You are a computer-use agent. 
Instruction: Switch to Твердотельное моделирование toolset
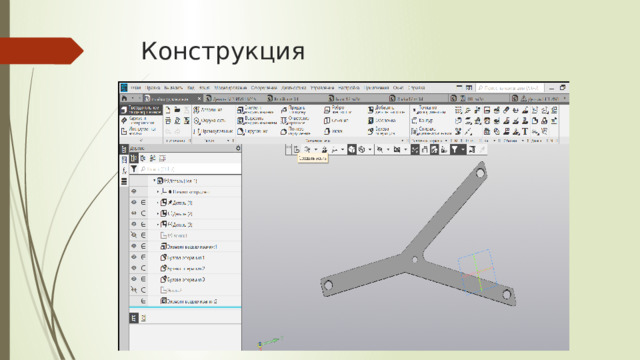[140, 110]
